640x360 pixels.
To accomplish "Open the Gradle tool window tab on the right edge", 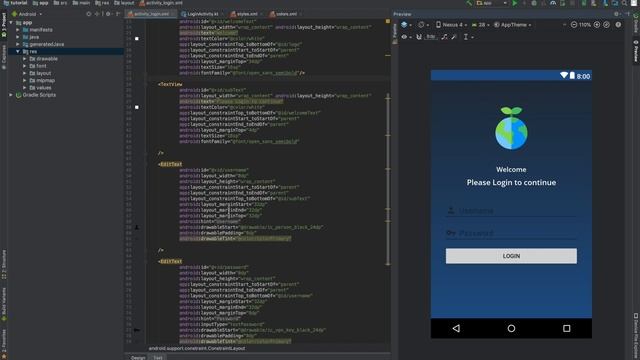I will coord(636,22).
